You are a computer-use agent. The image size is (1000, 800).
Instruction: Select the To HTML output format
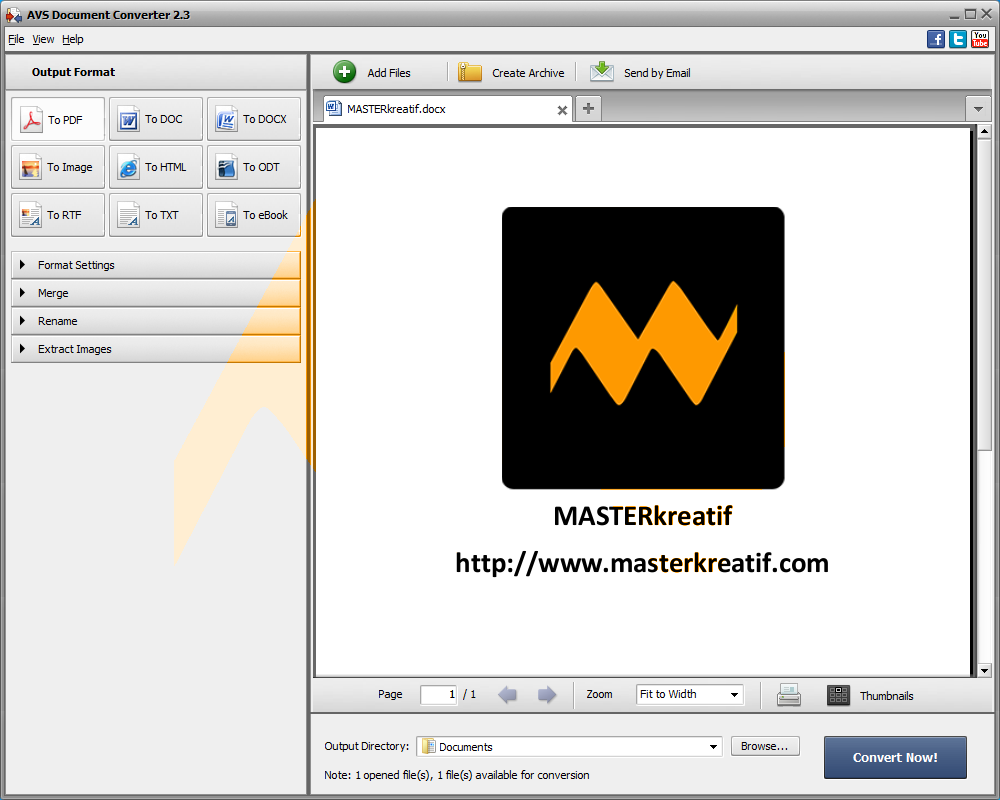(x=156, y=167)
